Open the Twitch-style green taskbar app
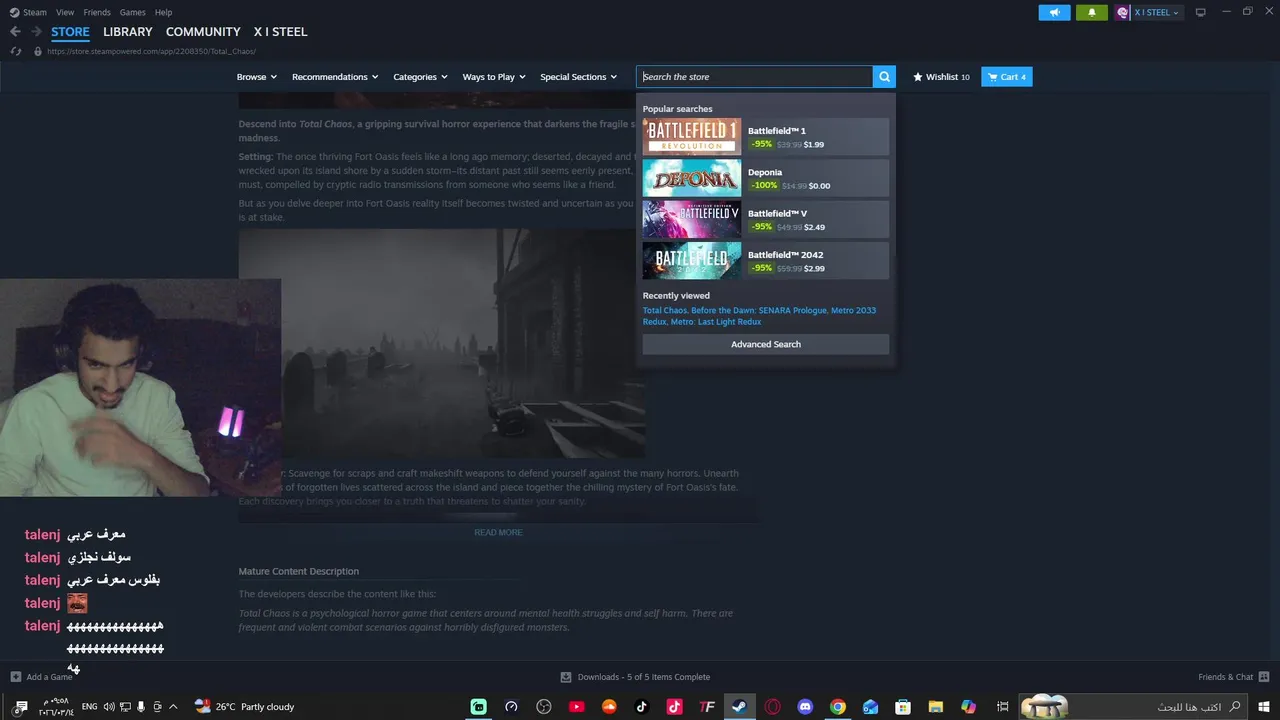 click(478, 707)
